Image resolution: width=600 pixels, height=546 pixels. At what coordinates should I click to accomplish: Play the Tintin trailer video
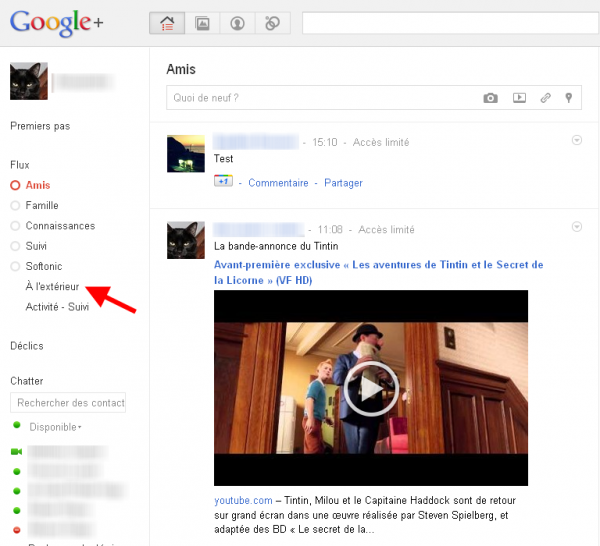pyautogui.click(x=371, y=388)
